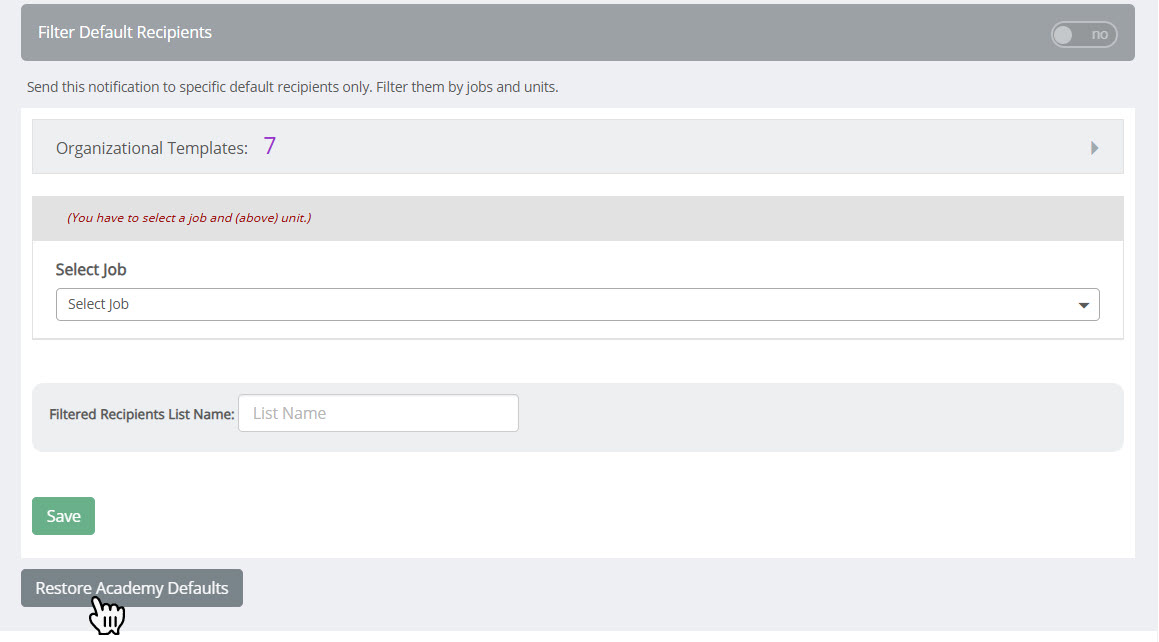This screenshot has width=1159, height=642.
Task: Click the Filtered Recipients List Name label
Action: 141,414
